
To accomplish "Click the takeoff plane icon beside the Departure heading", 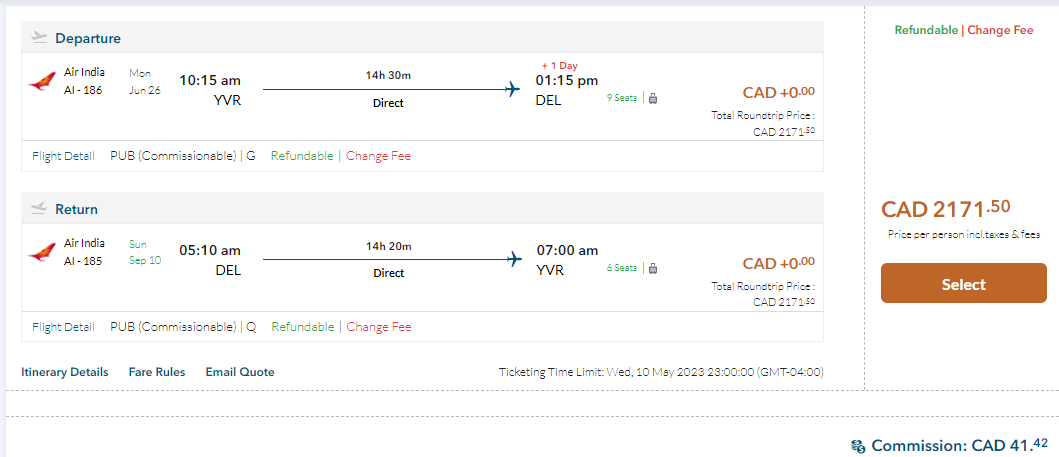I will coord(39,38).
